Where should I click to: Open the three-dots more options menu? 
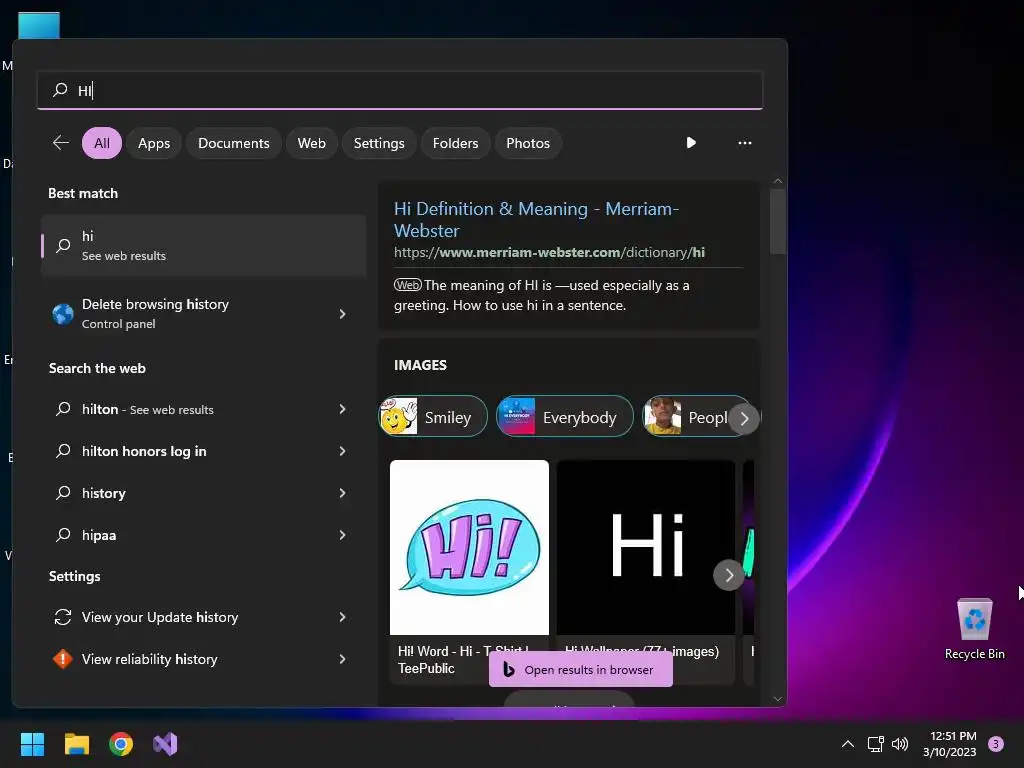tap(744, 142)
